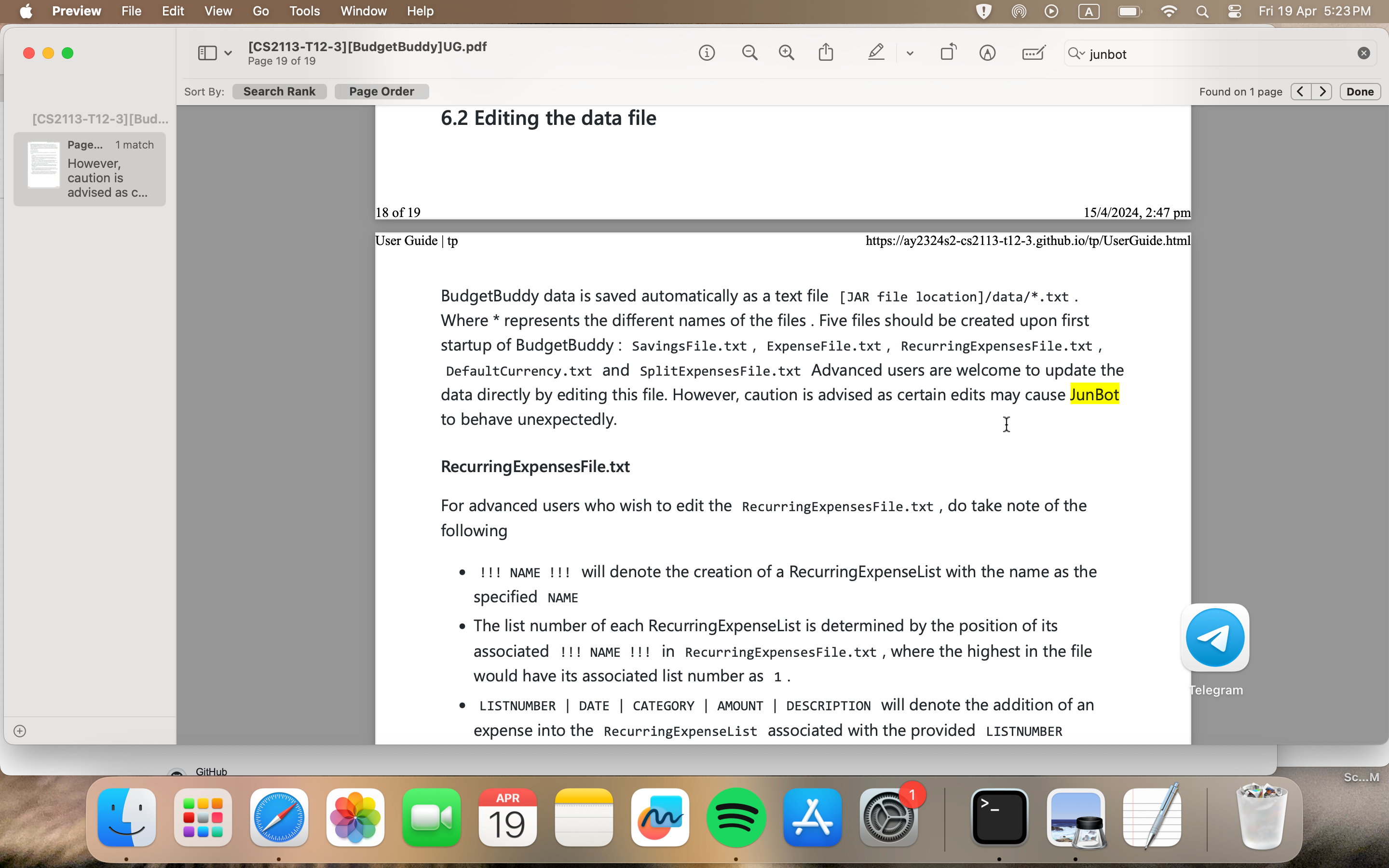Go to next search match arrow
This screenshot has width=1389, height=868.
click(x=1322, y=91)
